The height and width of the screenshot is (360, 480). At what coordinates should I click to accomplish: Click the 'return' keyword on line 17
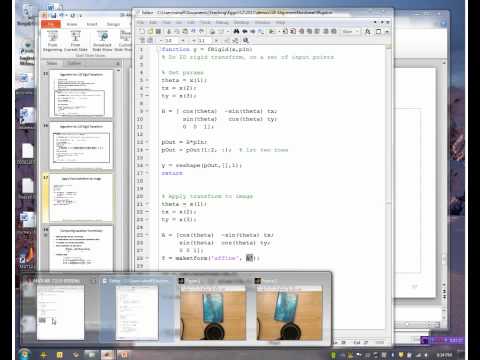point(172,173)
